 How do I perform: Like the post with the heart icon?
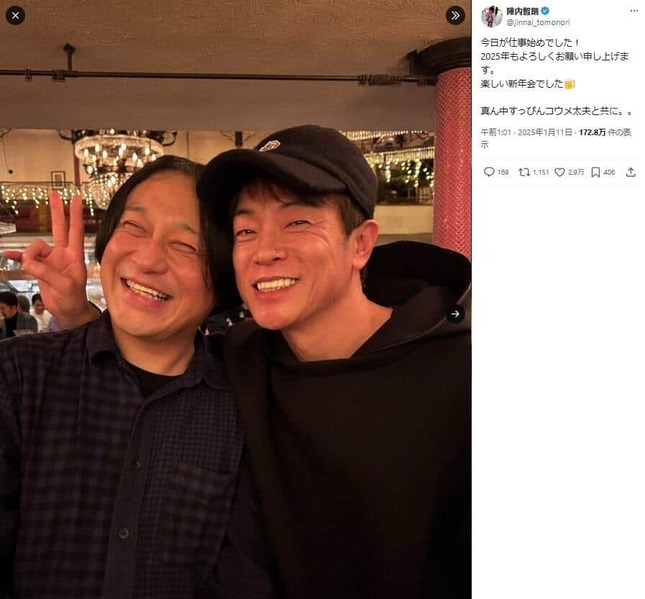[559, 172]
